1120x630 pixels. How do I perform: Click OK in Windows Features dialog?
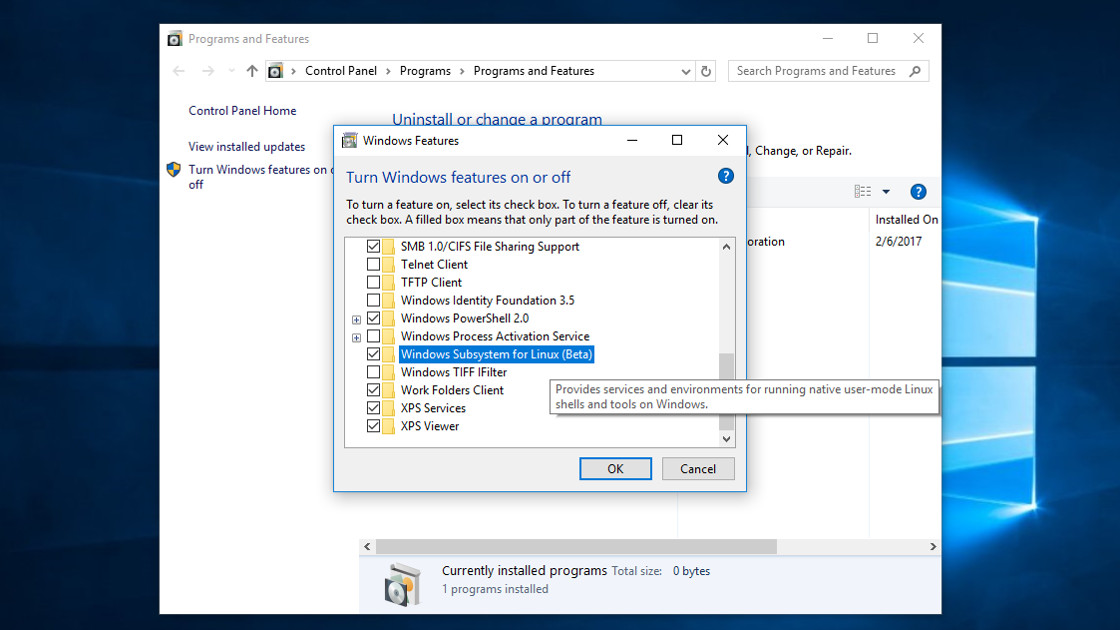[615, 469]
